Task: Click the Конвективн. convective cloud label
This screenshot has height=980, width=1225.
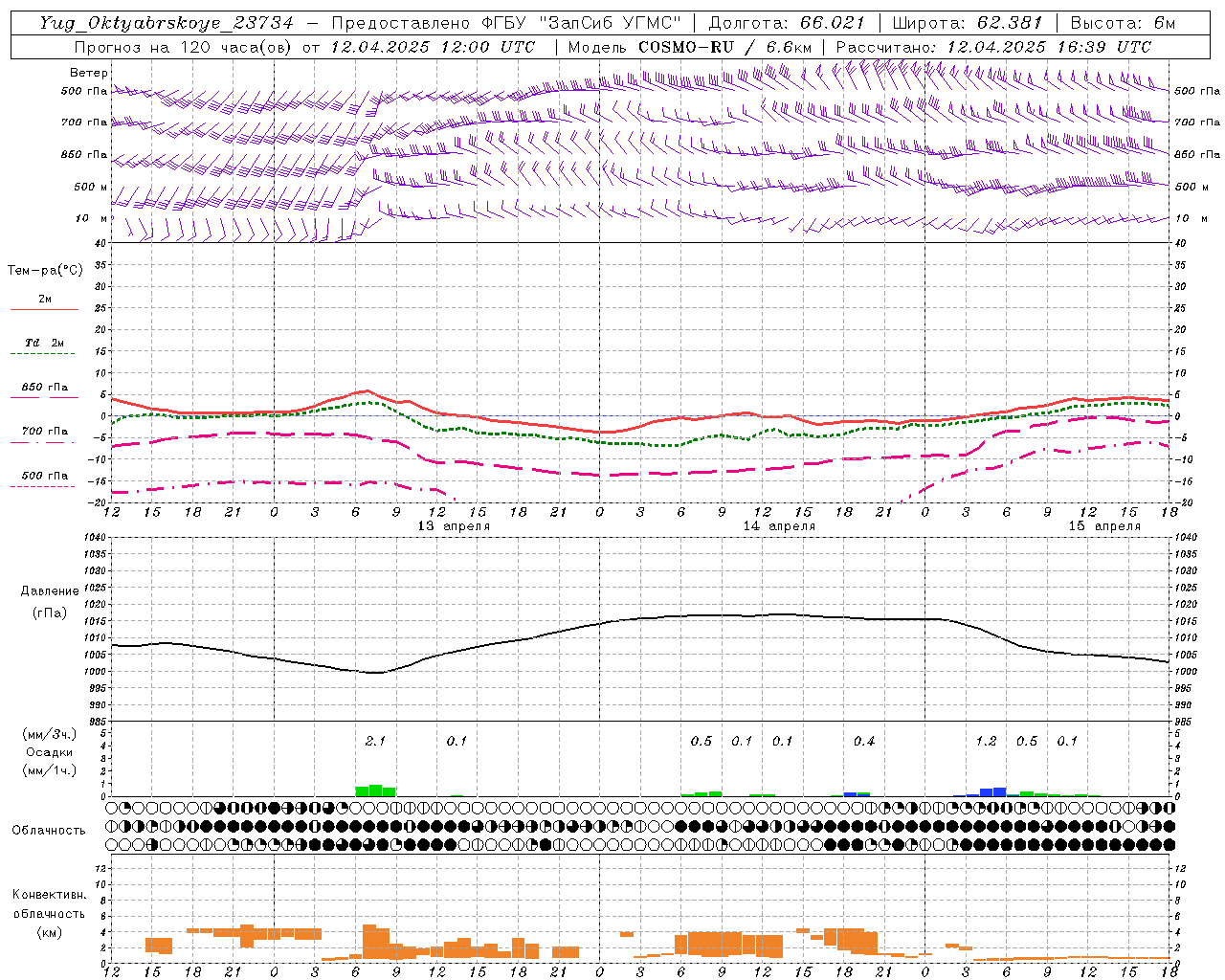Action: (x=49, y=895)
